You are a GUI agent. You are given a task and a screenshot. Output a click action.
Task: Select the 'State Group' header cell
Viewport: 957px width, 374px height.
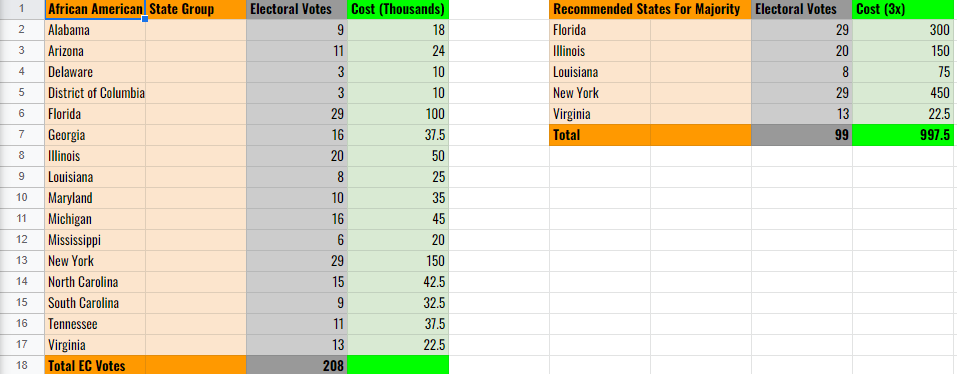[196, 9]
